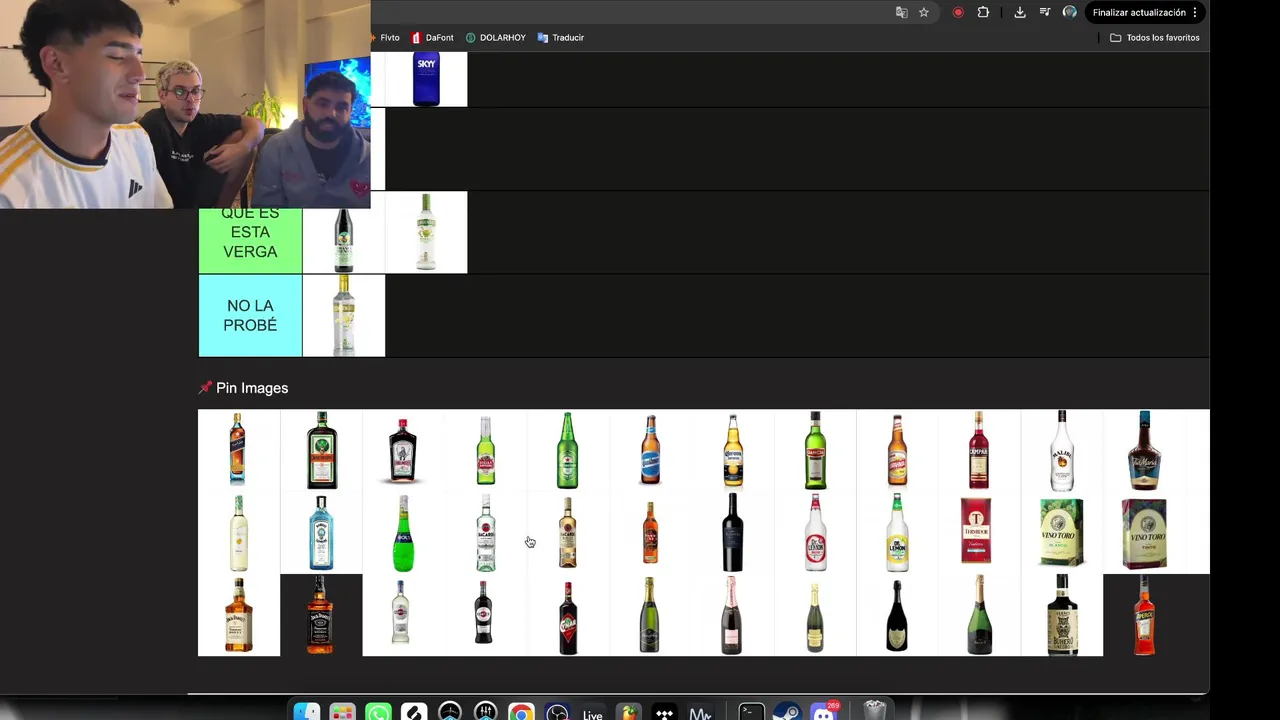Open Finder from the dock
This screenshot has width=1280, height=720.
307,711
